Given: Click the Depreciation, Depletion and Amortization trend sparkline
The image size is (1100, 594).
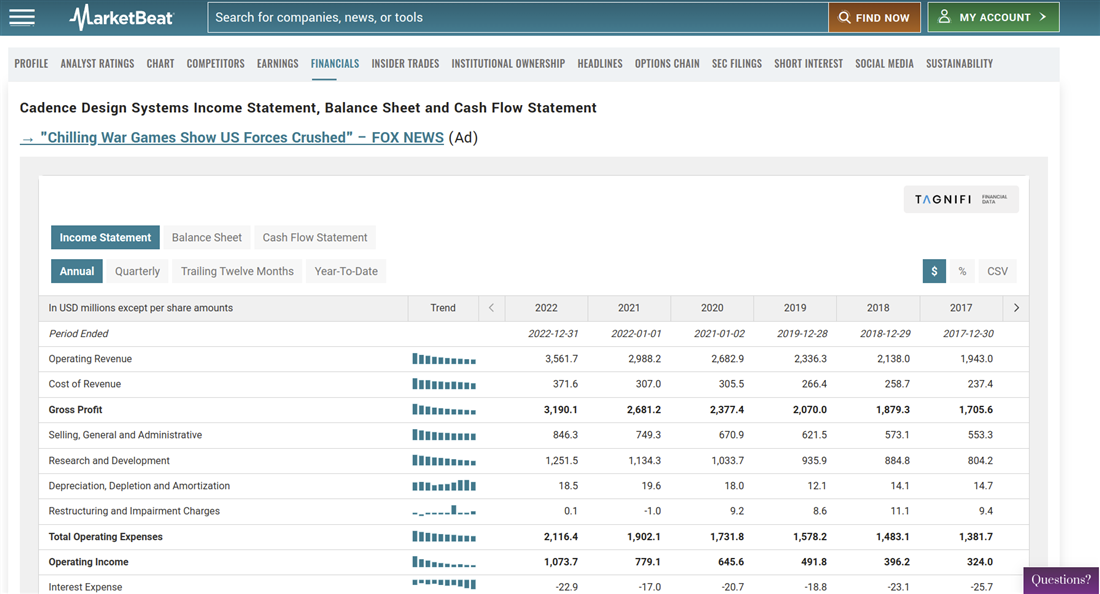Looking at the screenshot, I should [x=443, y=486].
